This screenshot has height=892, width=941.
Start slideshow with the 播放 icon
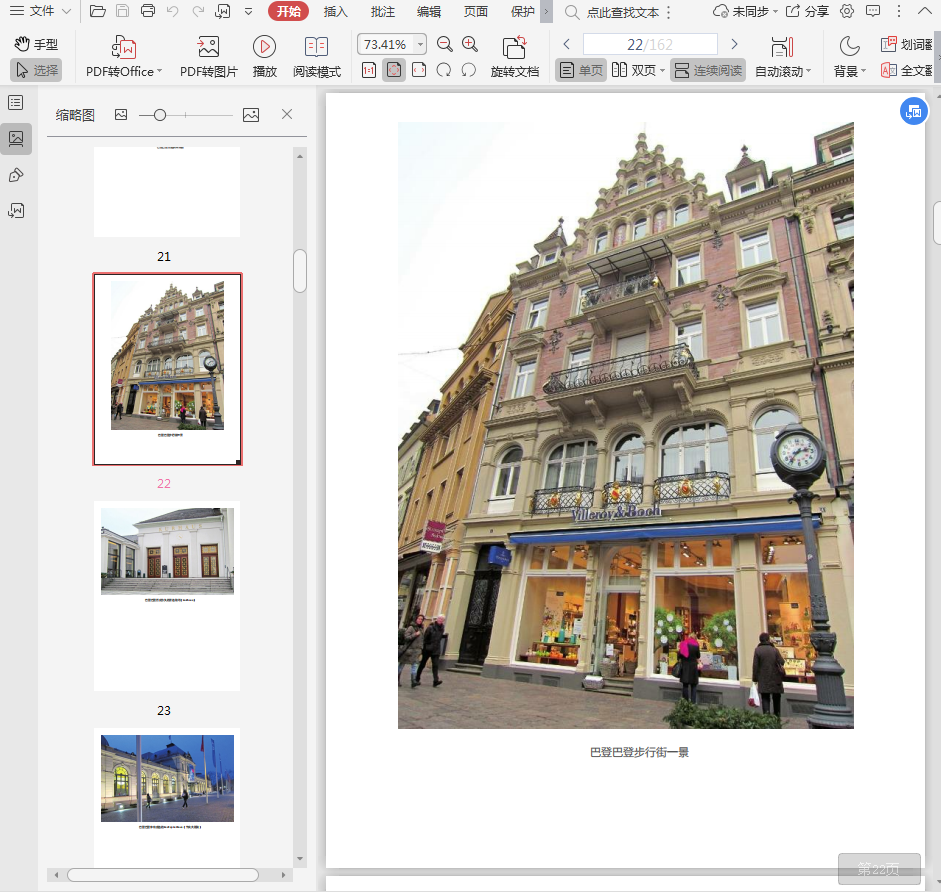[x=264, y=47]
